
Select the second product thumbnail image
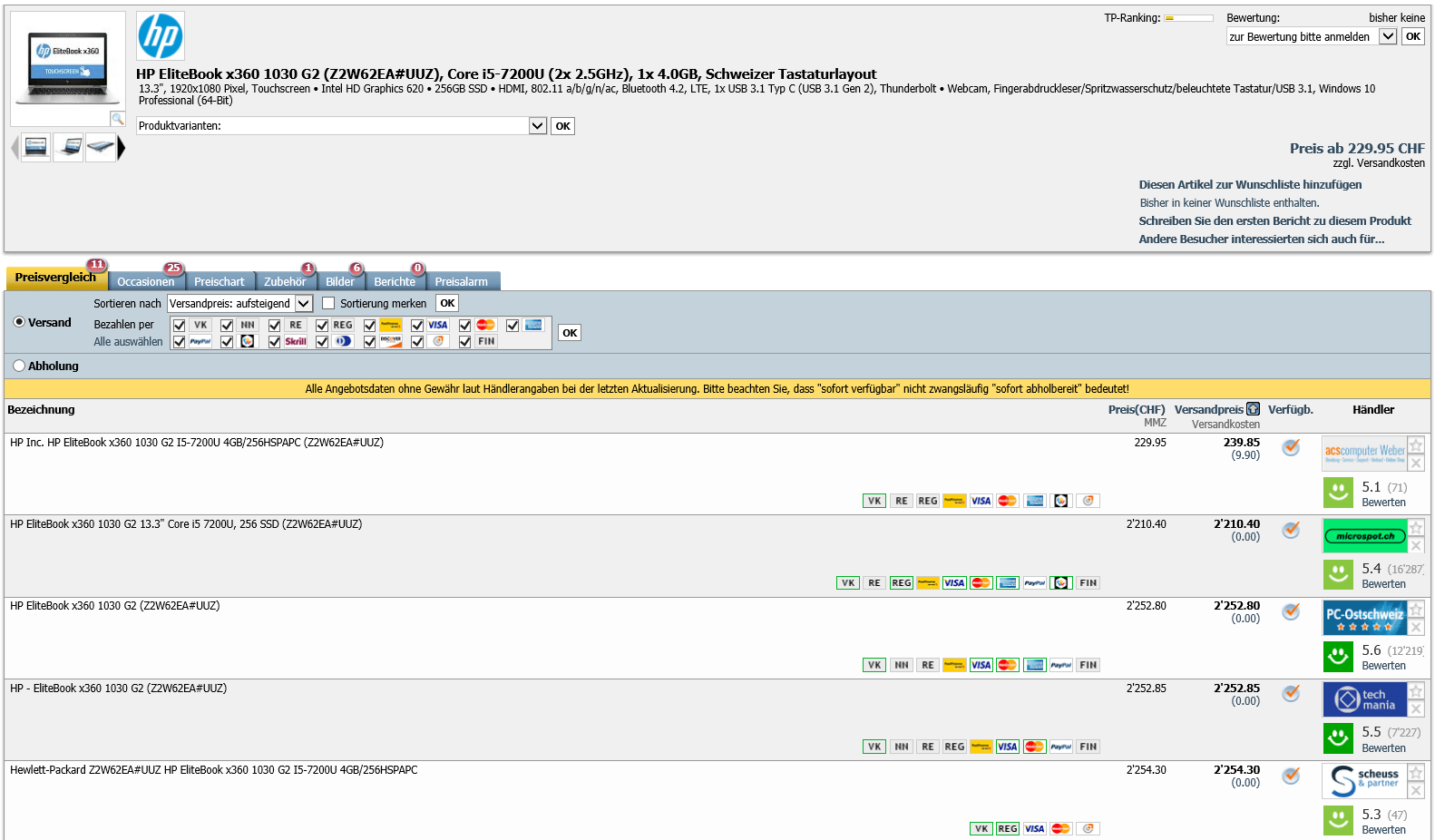pyautogui.click(x=68, y=147)
